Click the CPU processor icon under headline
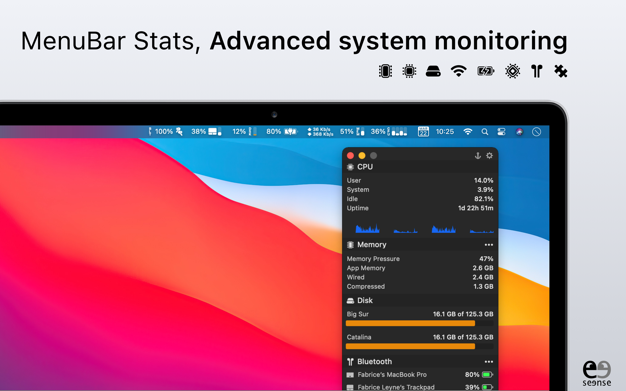The image size is (626, 391). pos(409,71)
